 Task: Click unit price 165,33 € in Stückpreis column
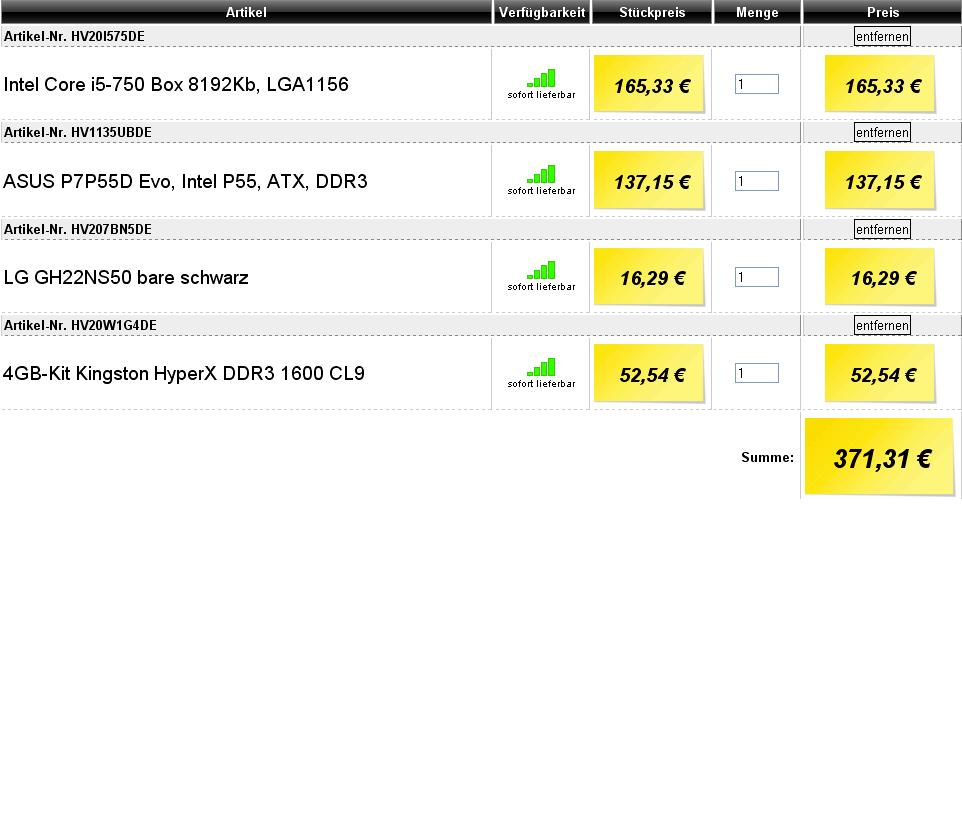(x=649, y=84)
